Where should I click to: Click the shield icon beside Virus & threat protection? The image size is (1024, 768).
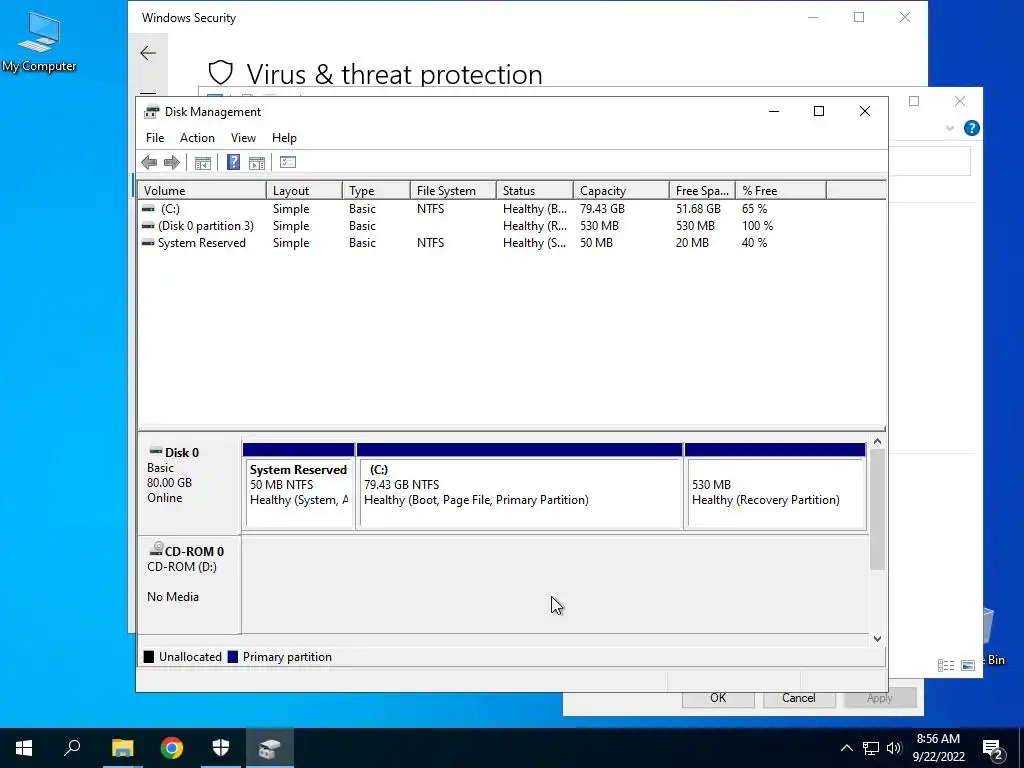(x=221, y=73)
